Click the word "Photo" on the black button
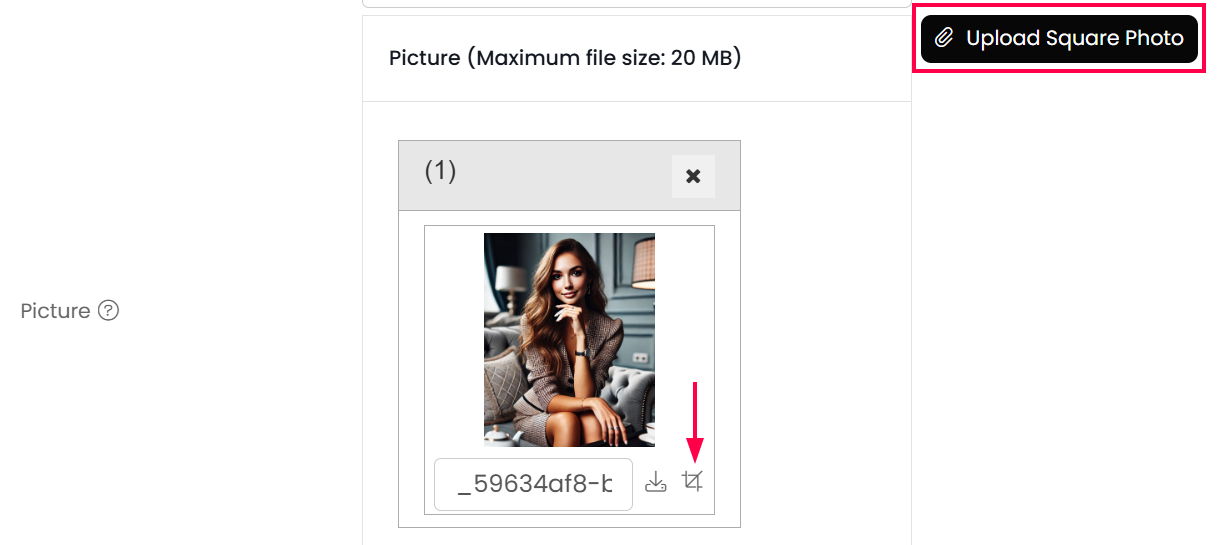Image resolution: width=1226 pixels, height=545 pixels. 1154,39
